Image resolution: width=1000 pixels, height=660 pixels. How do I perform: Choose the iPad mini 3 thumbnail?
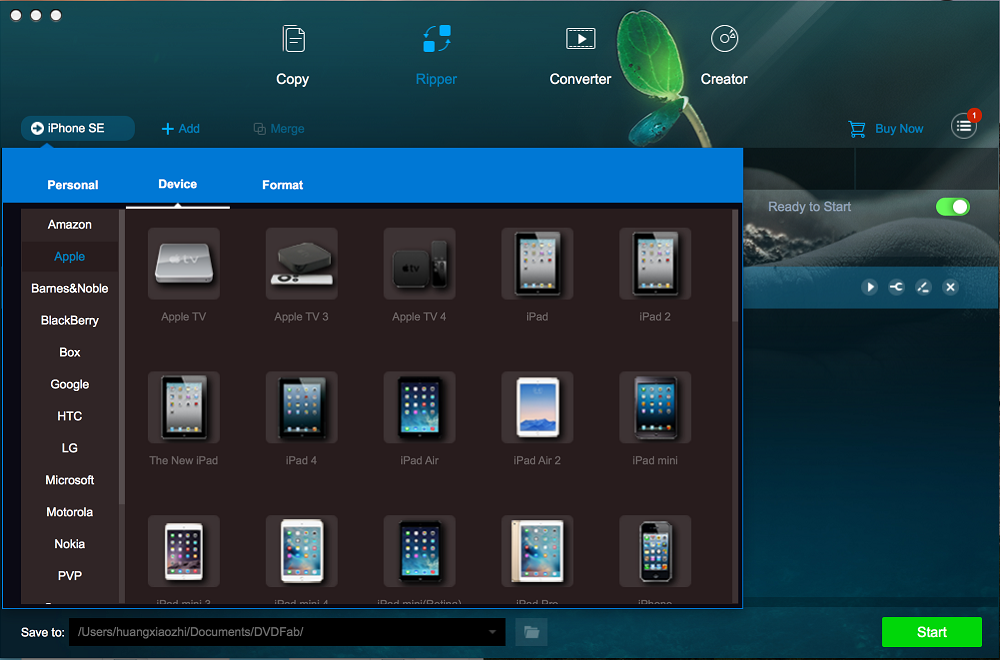click(184, 551)
